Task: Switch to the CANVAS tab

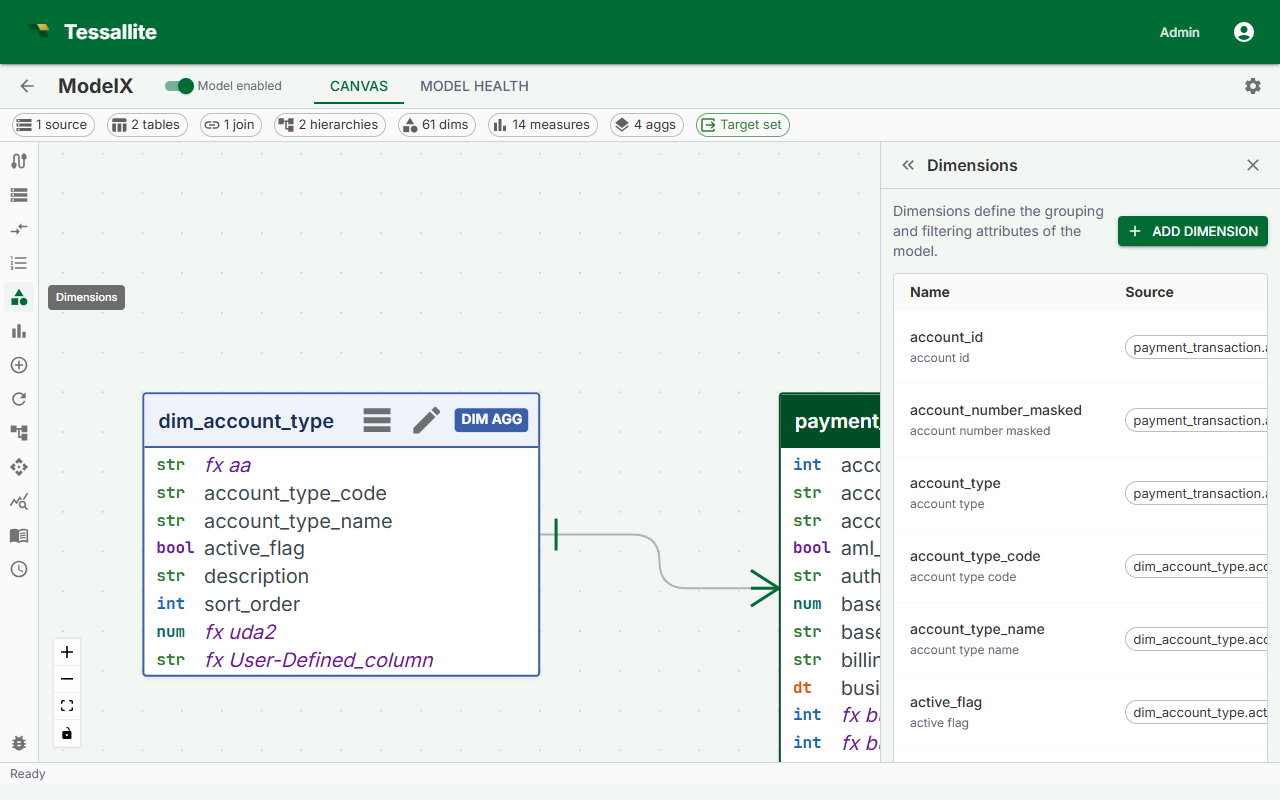Action: point(359,86)
